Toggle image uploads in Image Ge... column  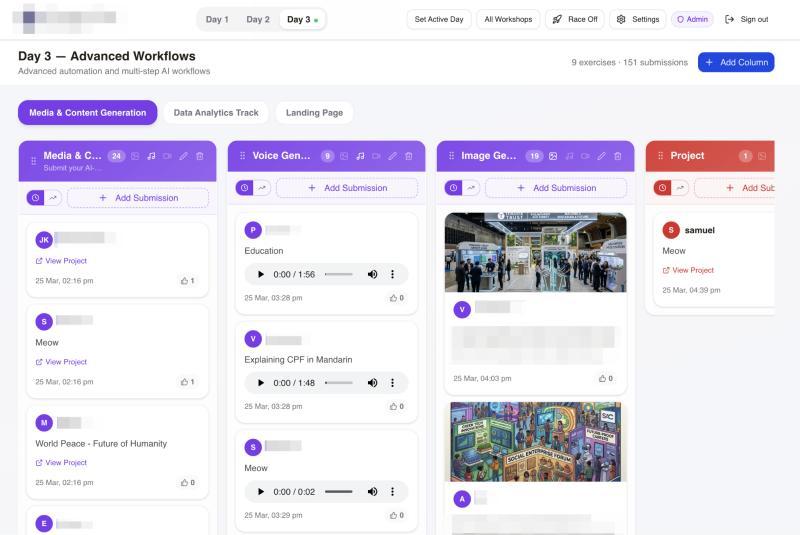tap(553, 156)
